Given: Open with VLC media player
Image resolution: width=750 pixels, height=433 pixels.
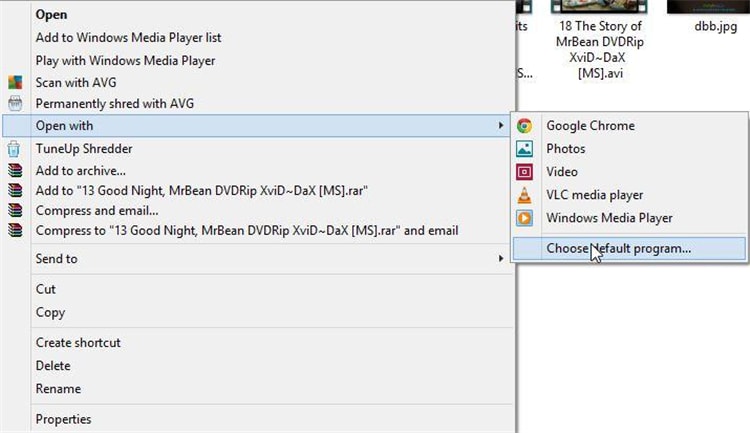Looking at the screenshot, I should click(x=595, y=195).
